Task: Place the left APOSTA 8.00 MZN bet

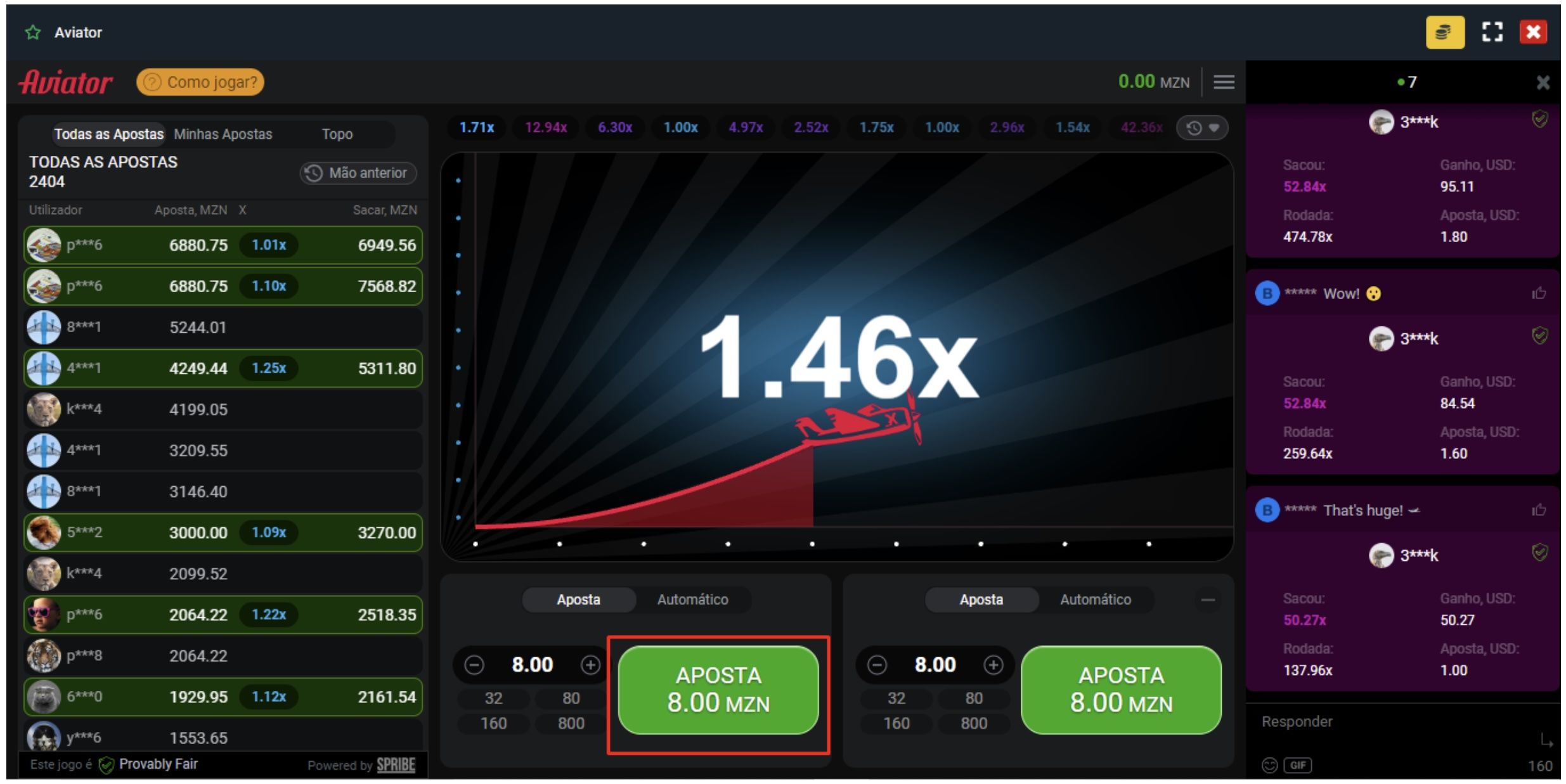Action: [718, 690]
